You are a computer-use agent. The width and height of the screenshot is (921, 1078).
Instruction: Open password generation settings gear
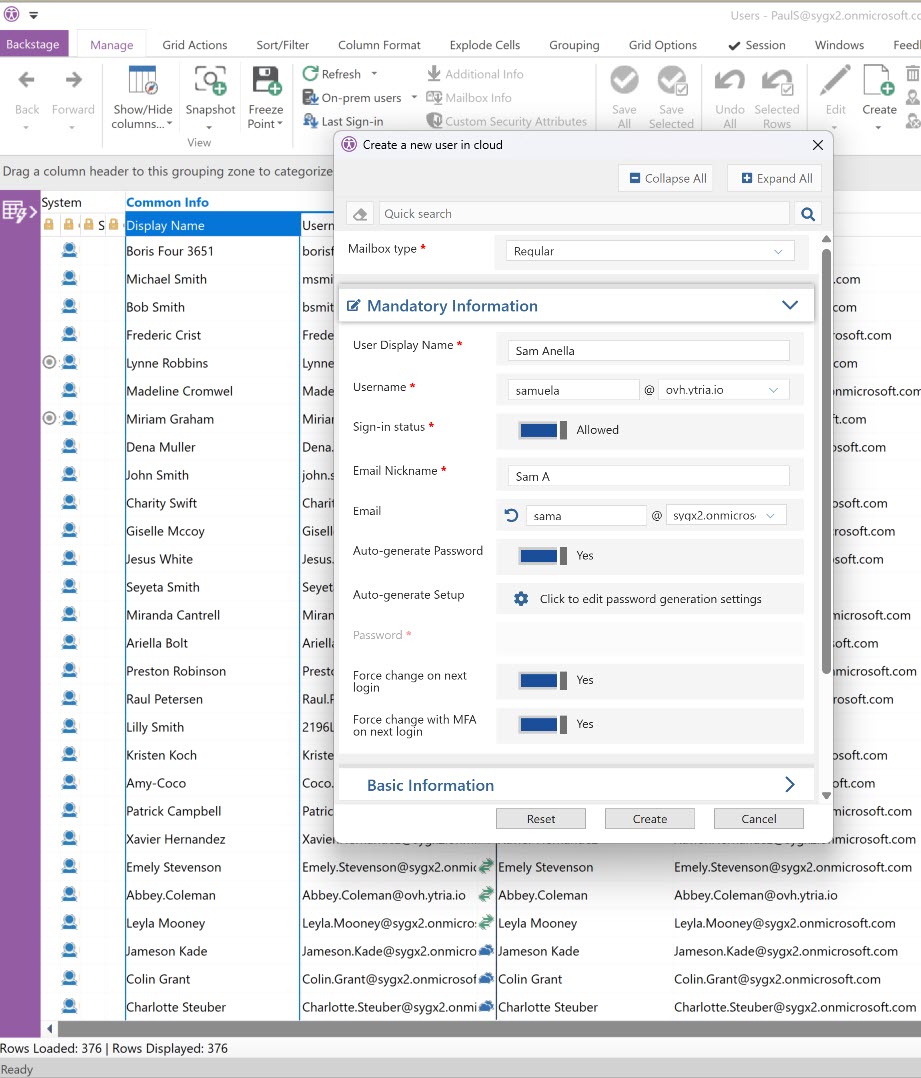pos(521,599)
